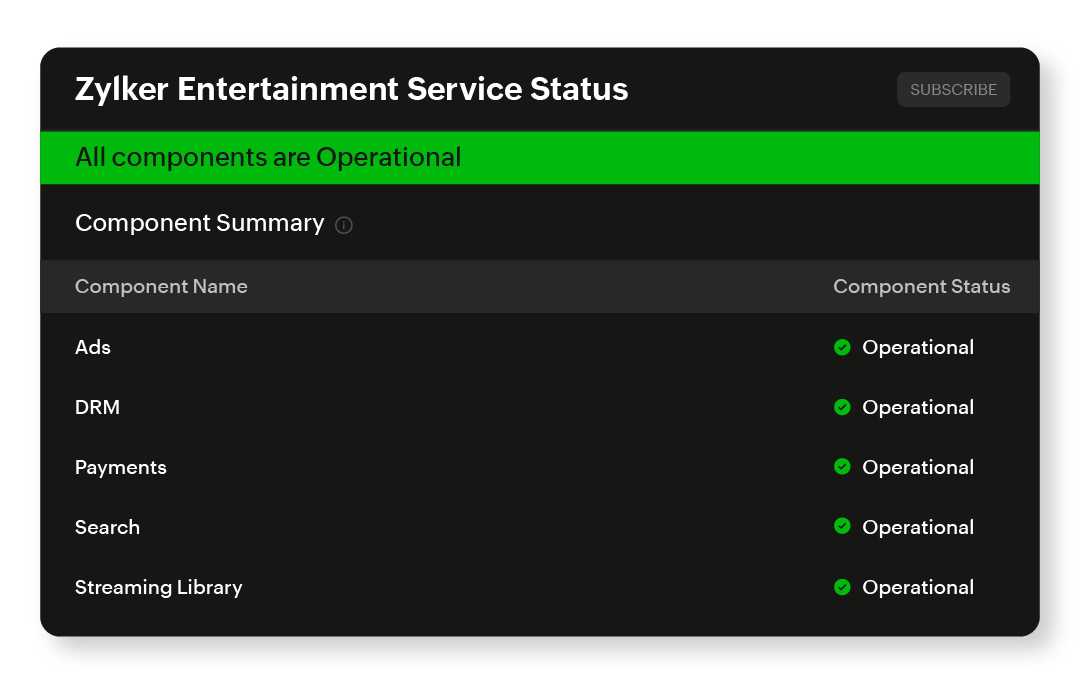
Task: Open the DRM component name
Action: (97, 407)
